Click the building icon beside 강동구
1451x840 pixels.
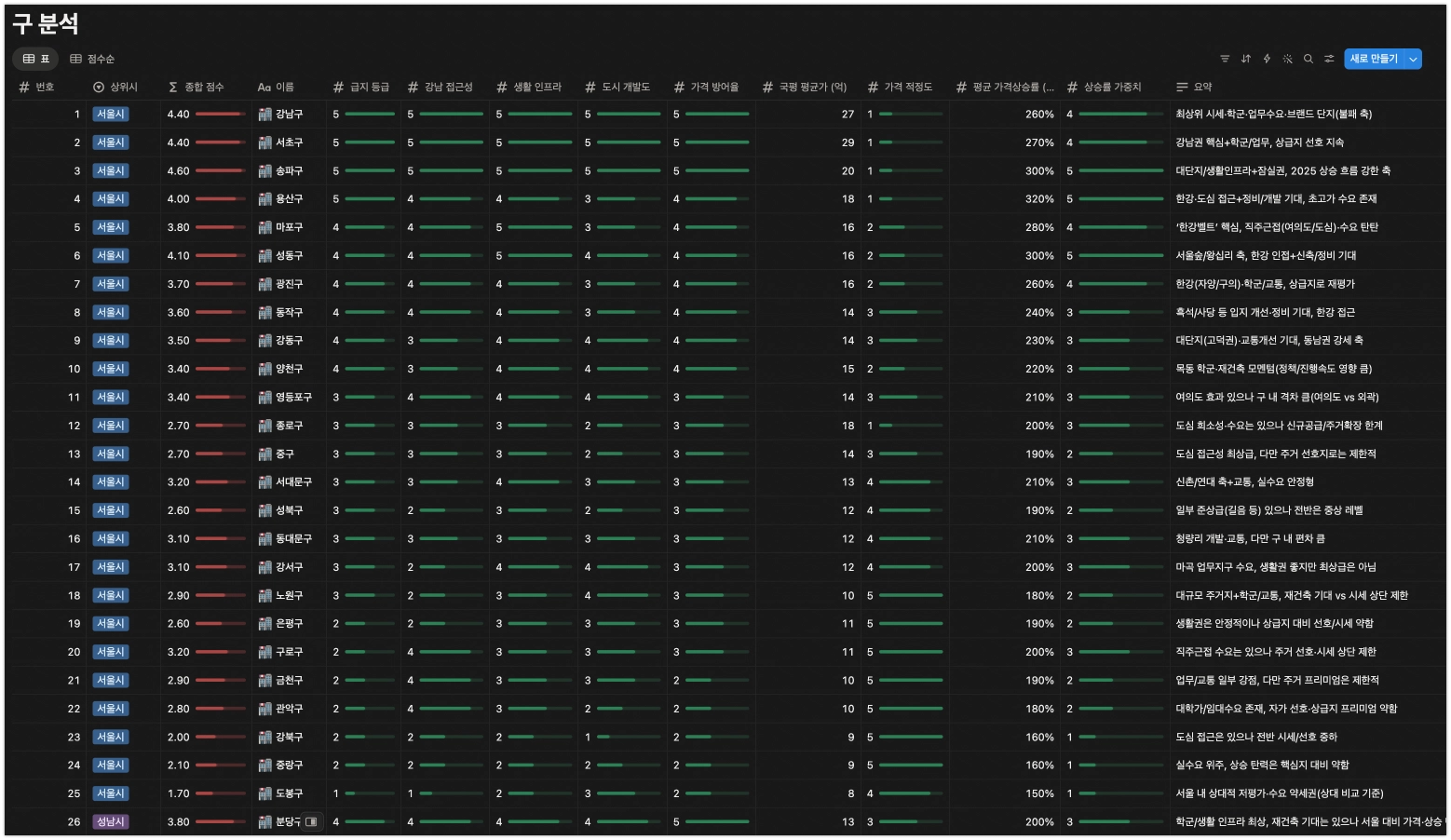coord(264,341)
